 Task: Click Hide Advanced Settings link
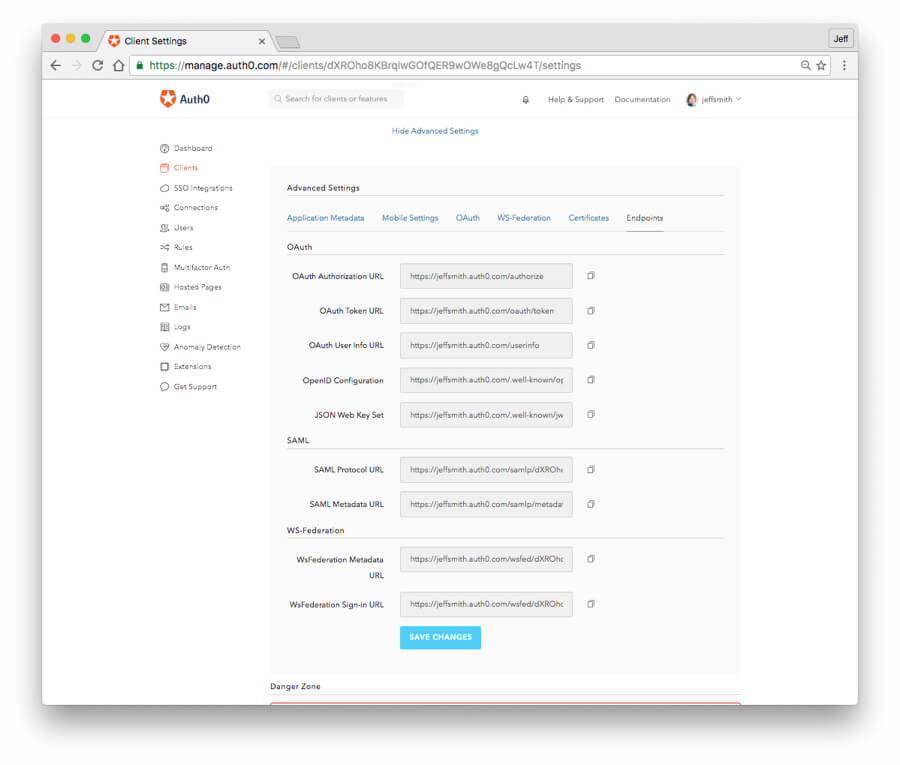point(435,131)
